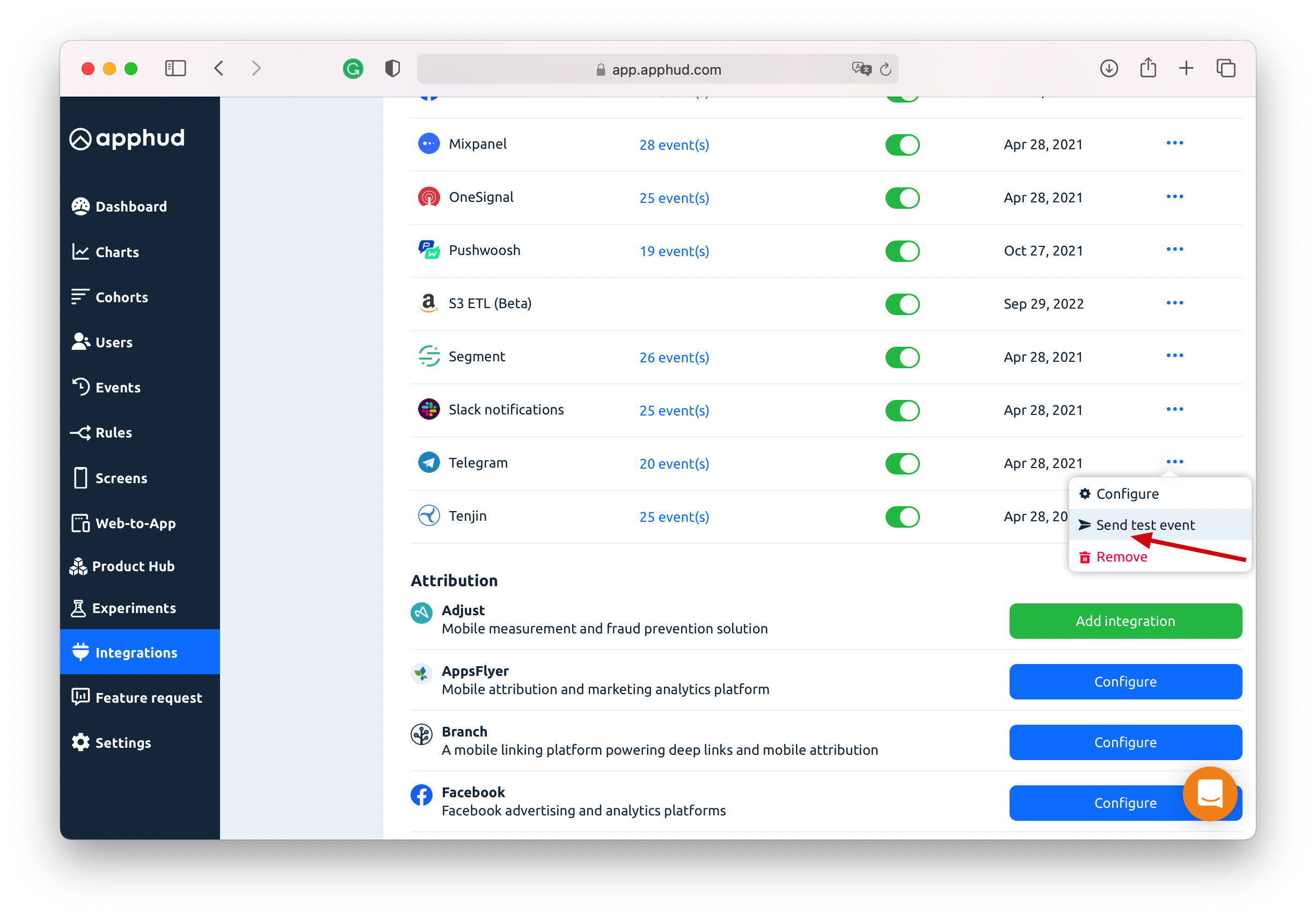Choose Remove from the context menu

[x=1121, y=557]
